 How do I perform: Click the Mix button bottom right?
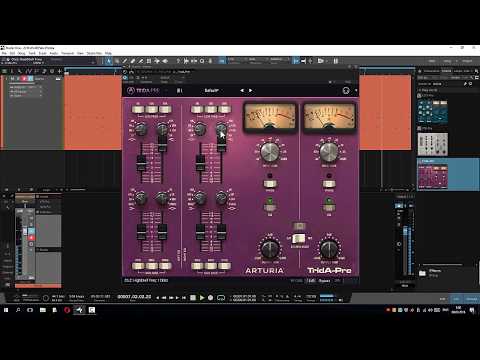pos(456,299)
